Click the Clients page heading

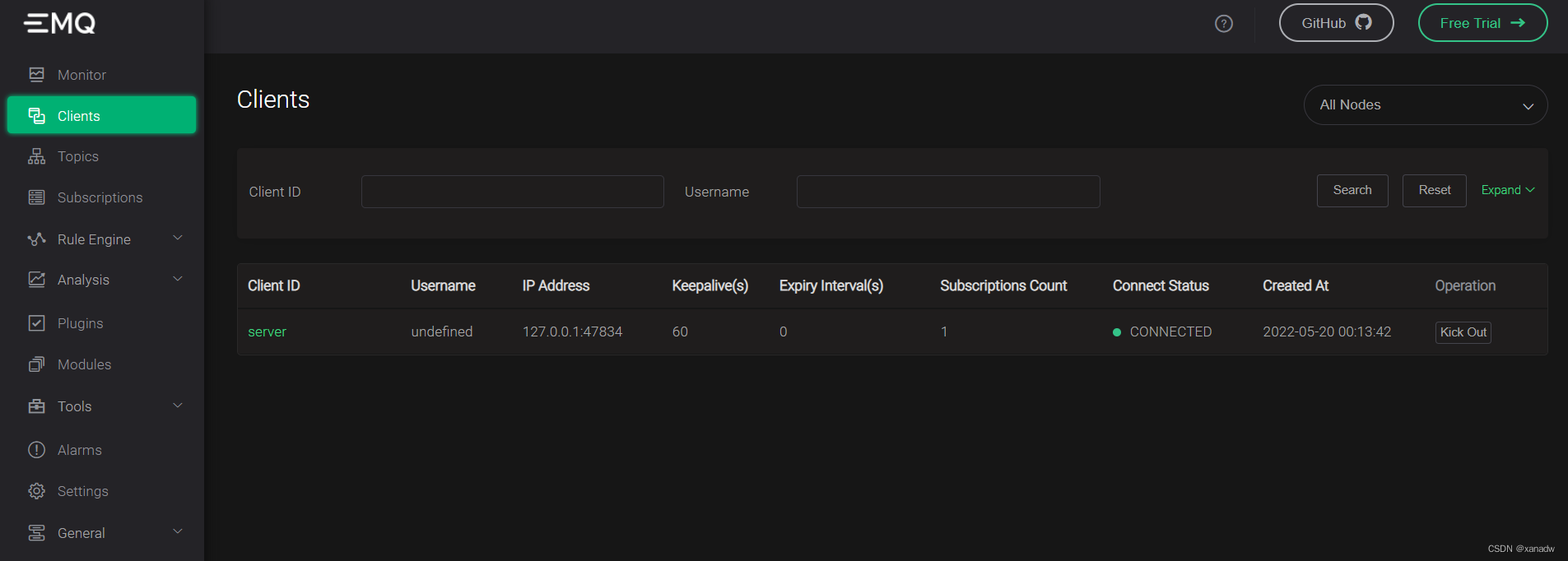(273, 100)
